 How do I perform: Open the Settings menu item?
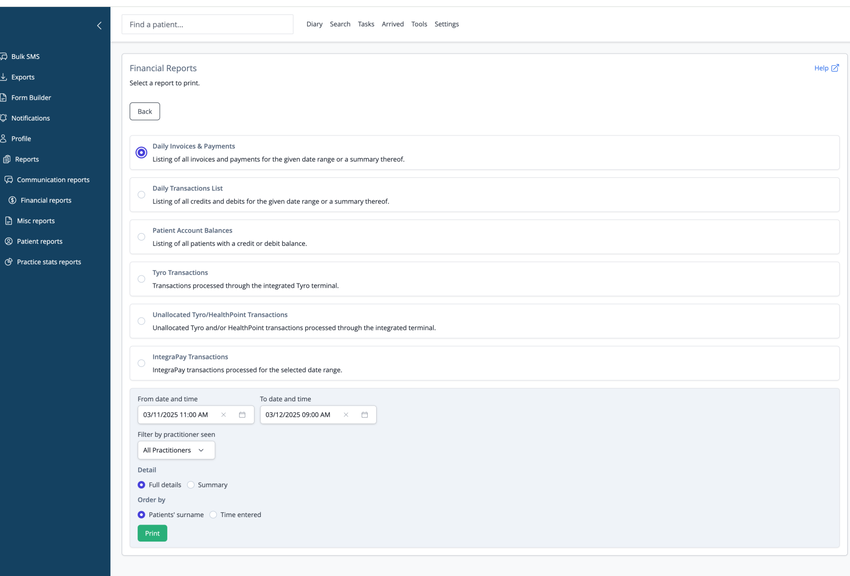pyautogui.click(x=447, y=24)
